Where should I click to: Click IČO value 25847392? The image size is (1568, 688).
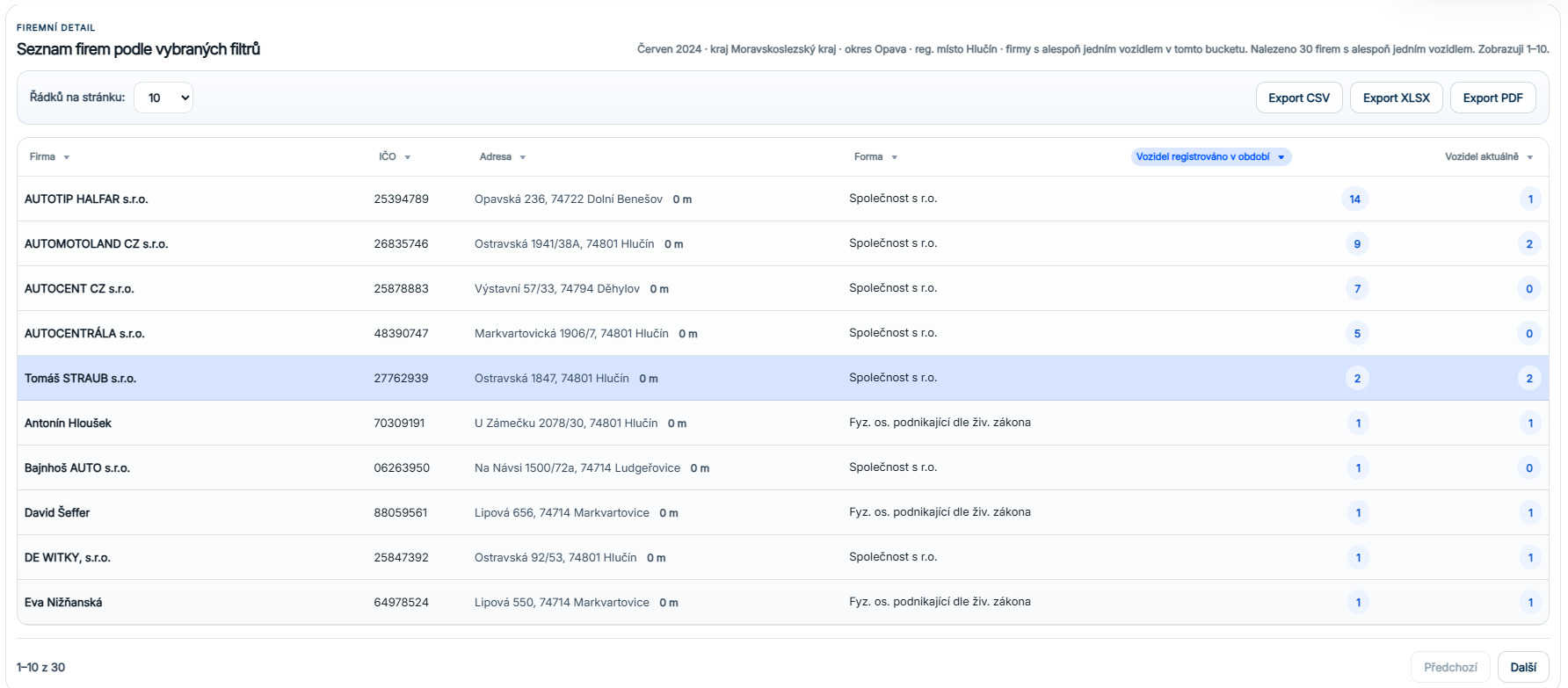click(401, 558)
